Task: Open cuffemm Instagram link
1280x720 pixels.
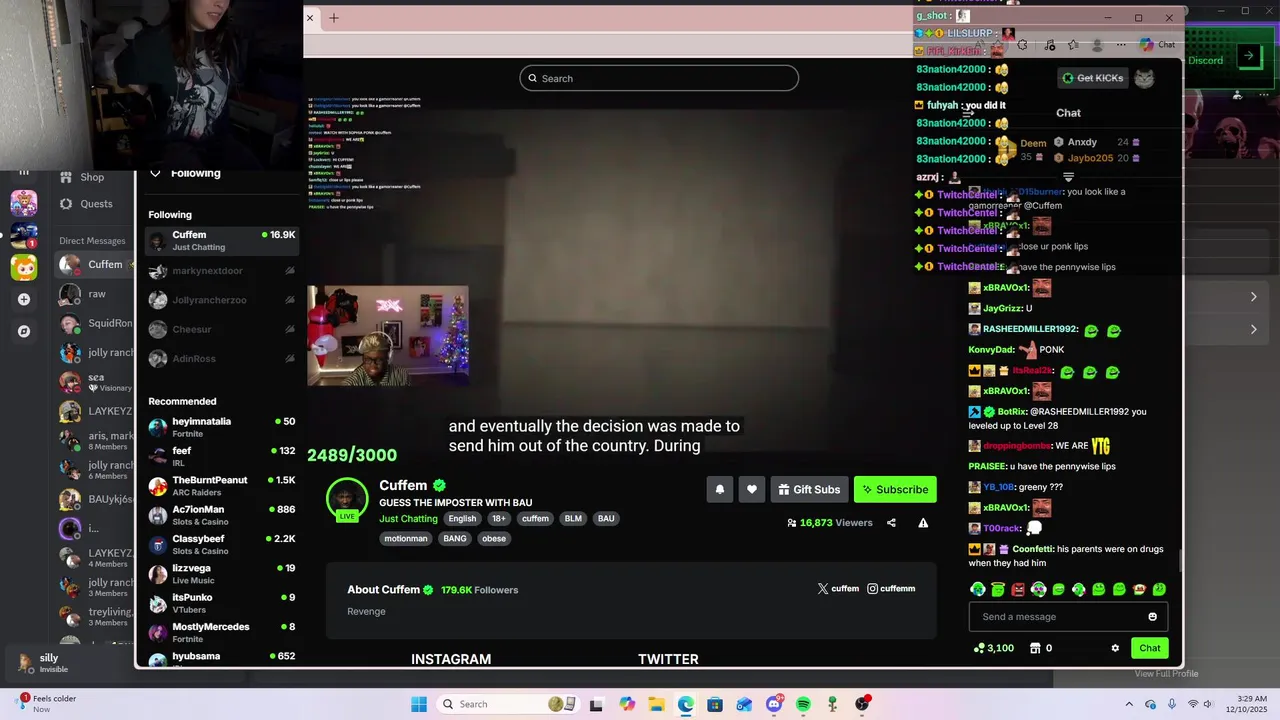Action: coord(891,589)
